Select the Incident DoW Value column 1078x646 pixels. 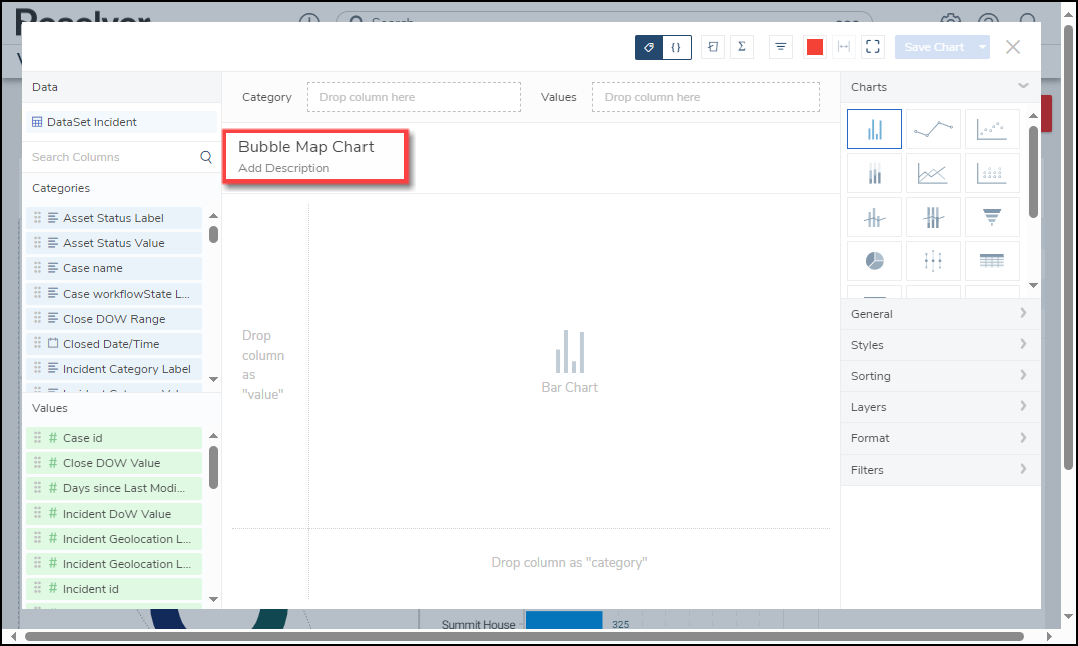[114, 514]
